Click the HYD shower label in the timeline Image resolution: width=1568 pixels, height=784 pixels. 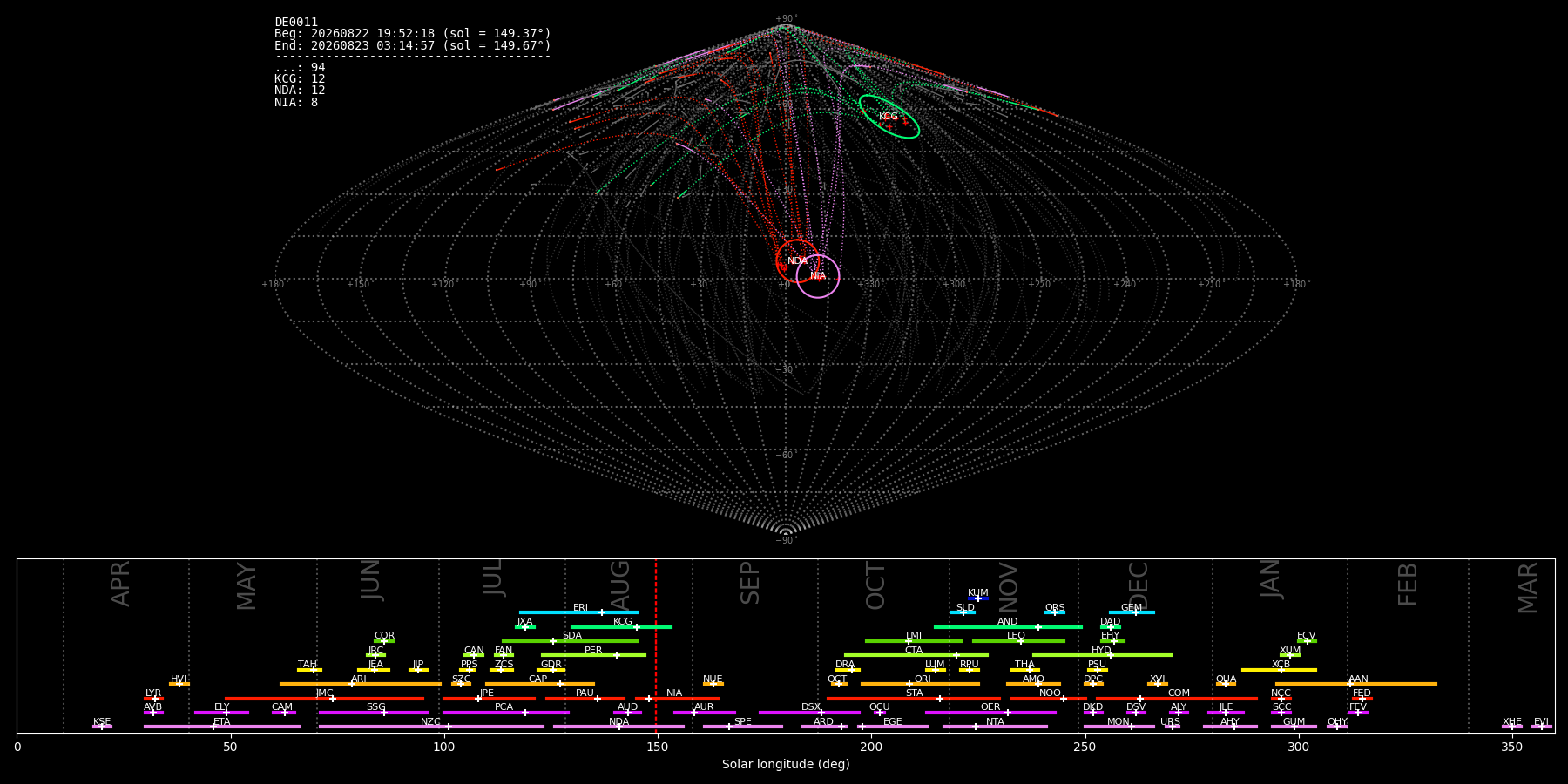click(x=1101, y=651)
